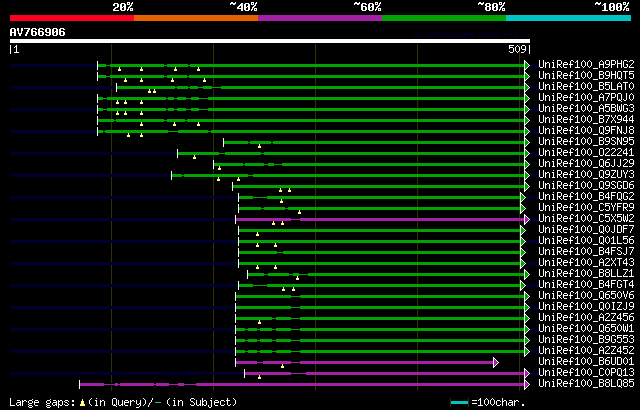Open the UniRef100_B8LLZ1 hit label
The image size is (640, 410).
coord(586,274)
